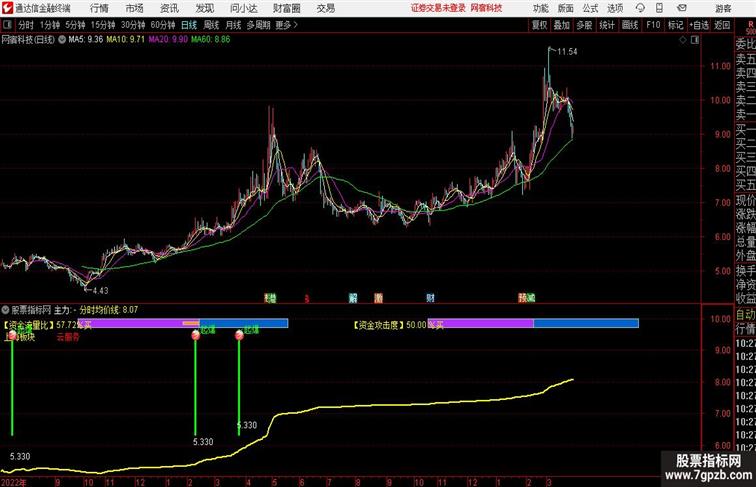Open the 公式 menu
This screenshot has height=487, width=756.
(590, 8)
